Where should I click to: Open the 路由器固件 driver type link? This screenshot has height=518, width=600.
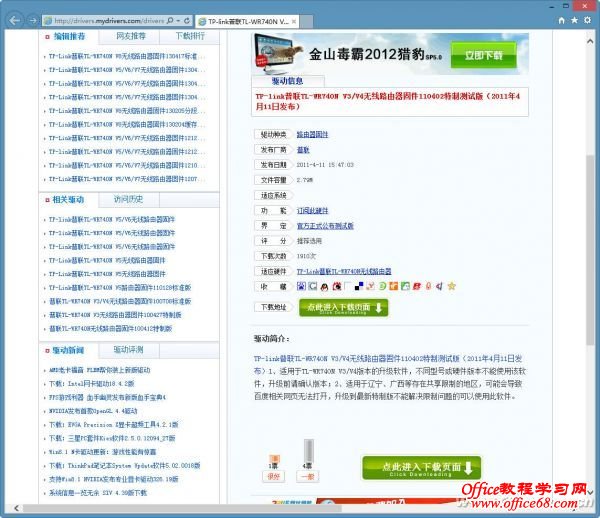[x=312, y=134]
